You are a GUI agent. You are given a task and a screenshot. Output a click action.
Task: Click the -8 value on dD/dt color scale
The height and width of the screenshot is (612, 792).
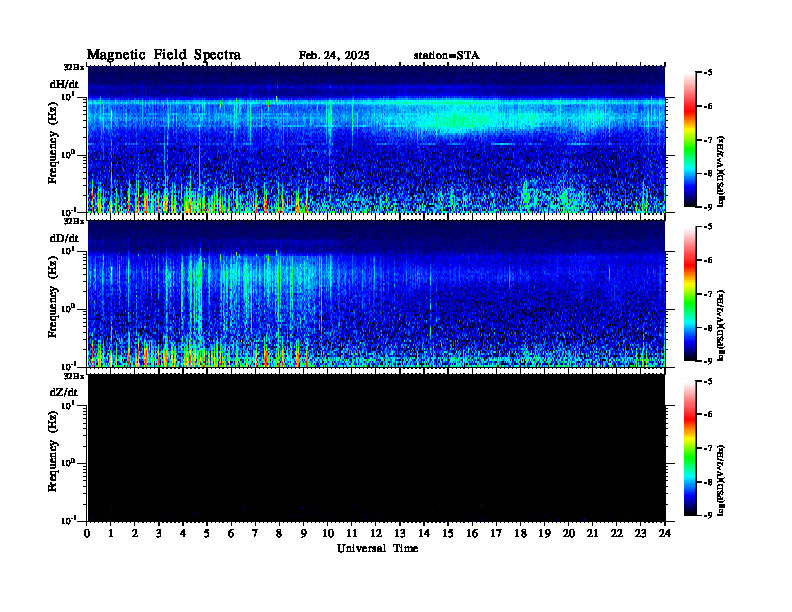point(708,328)
